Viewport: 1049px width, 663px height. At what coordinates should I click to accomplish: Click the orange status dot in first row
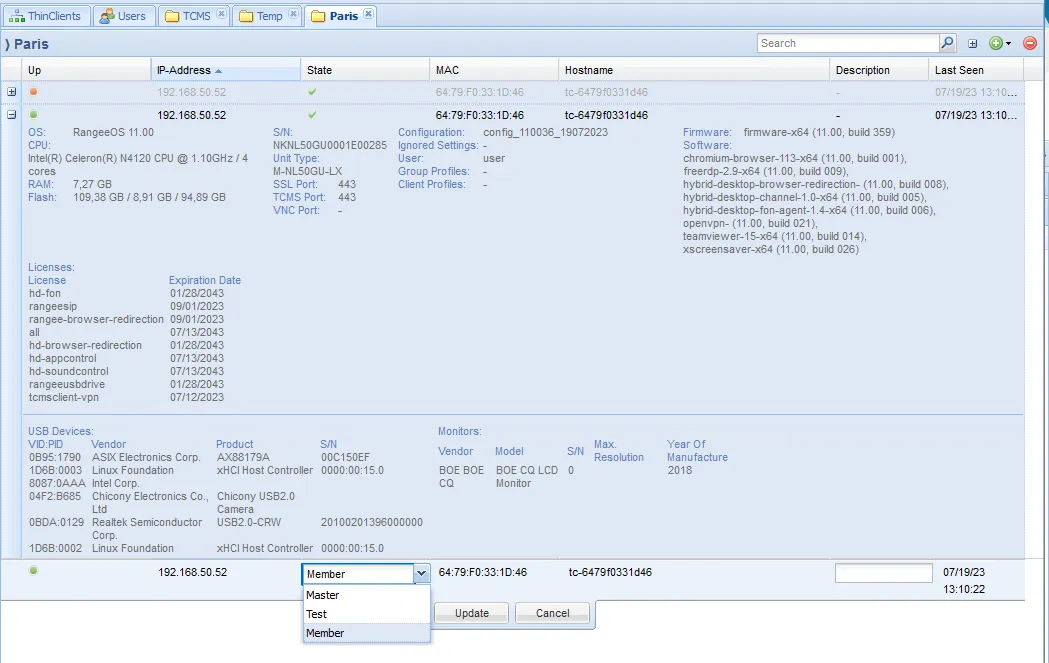33,92
